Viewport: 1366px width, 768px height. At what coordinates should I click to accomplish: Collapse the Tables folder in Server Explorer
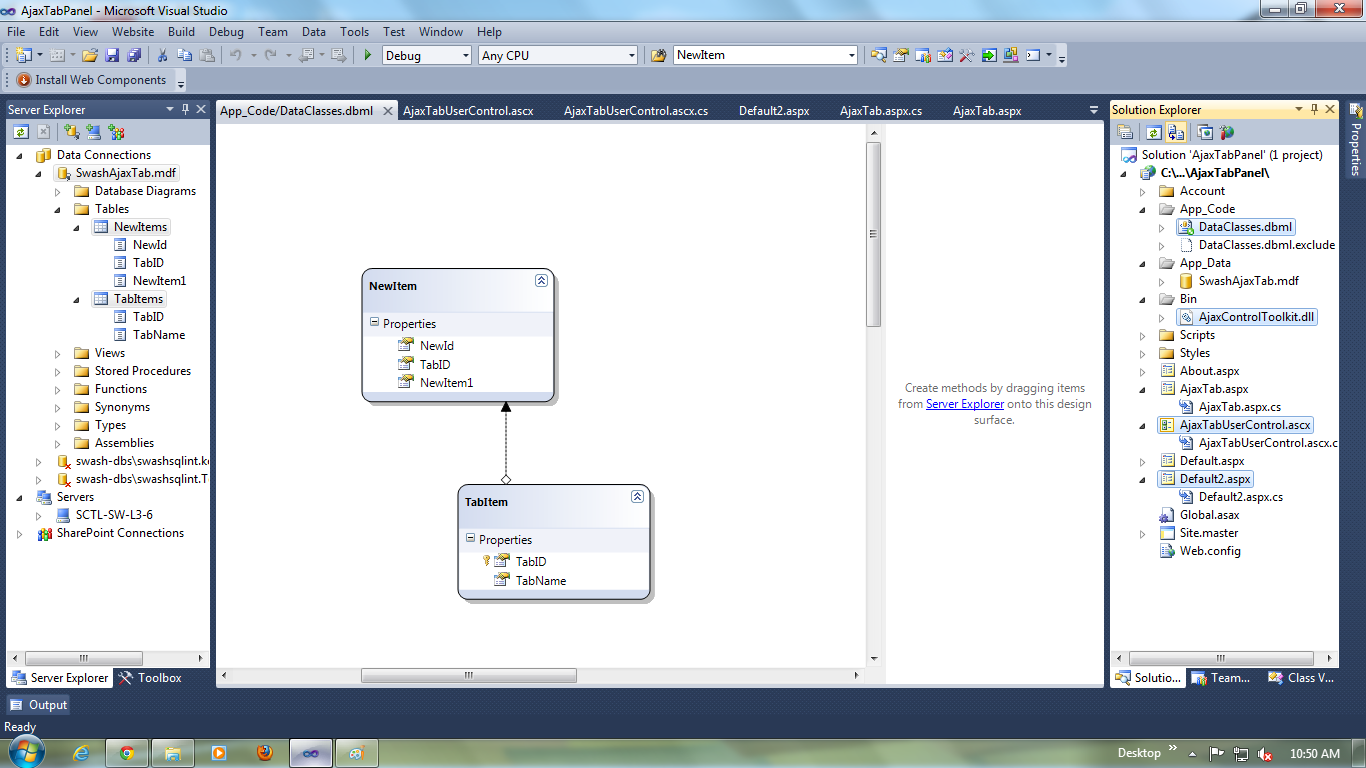click(58, 209)
